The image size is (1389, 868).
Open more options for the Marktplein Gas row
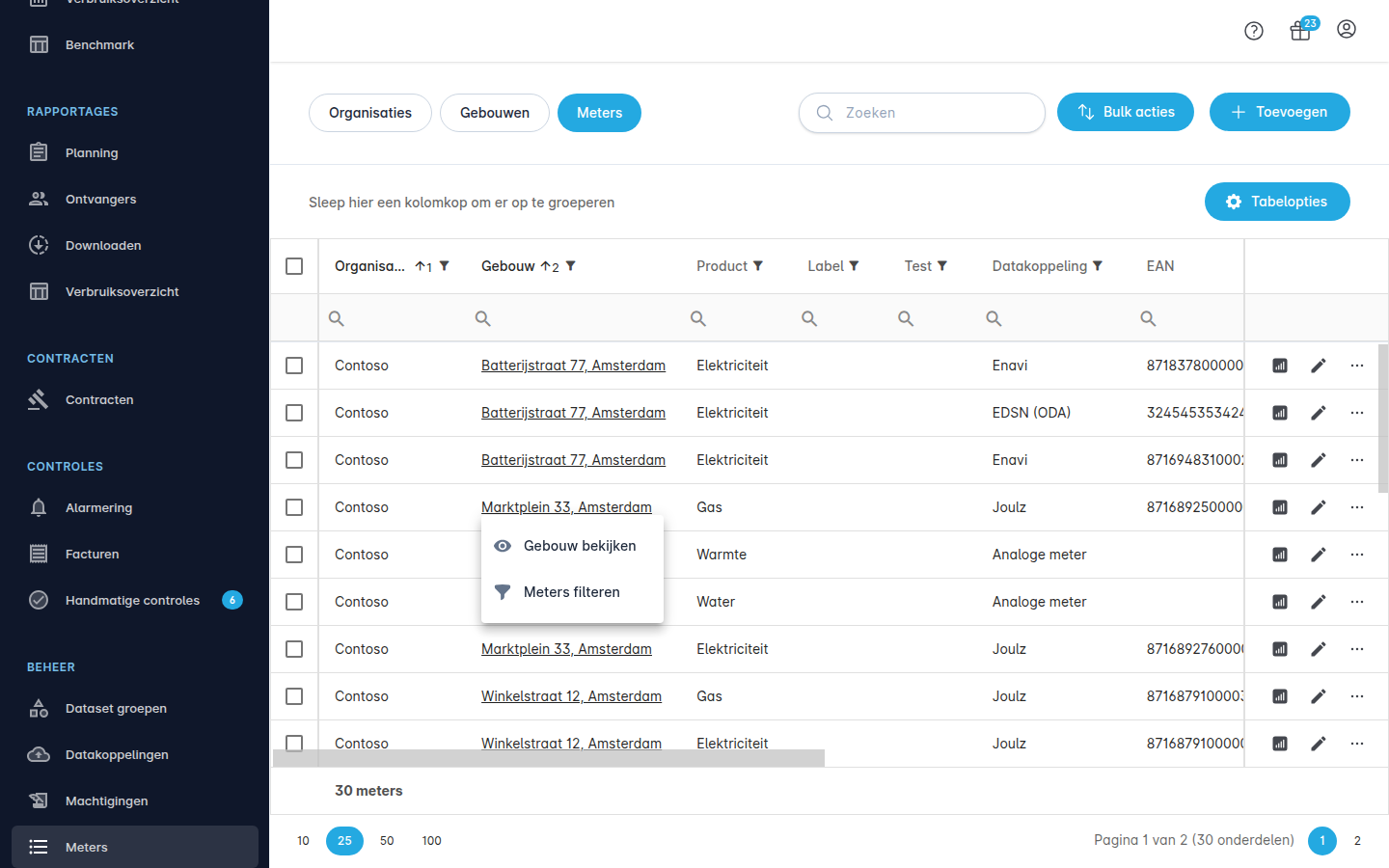pos(1357,507)
